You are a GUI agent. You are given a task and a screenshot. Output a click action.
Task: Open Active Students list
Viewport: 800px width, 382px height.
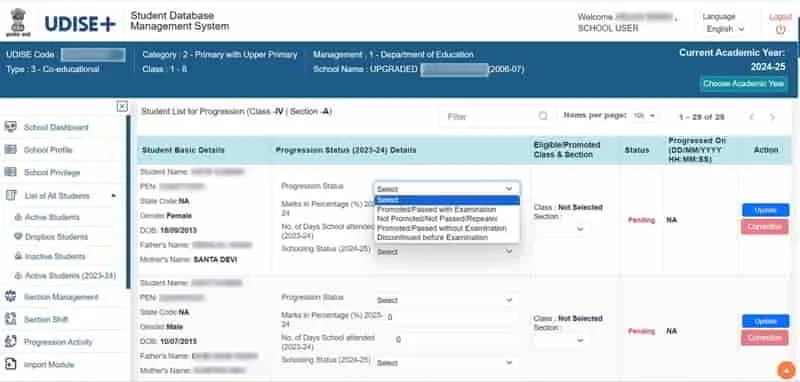(x=52, y=217)
